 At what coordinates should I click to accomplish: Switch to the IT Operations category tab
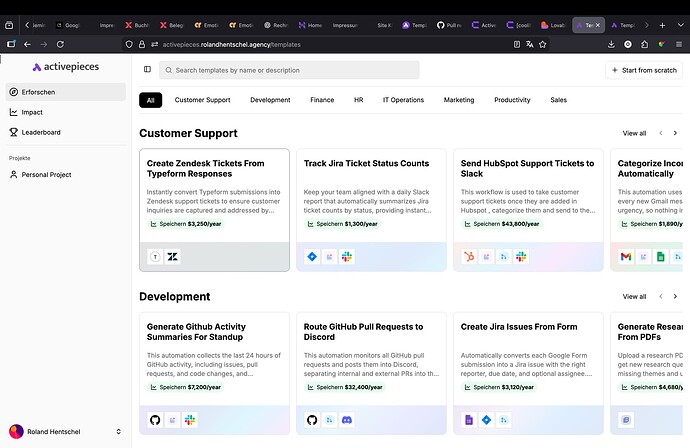point(404,100)
